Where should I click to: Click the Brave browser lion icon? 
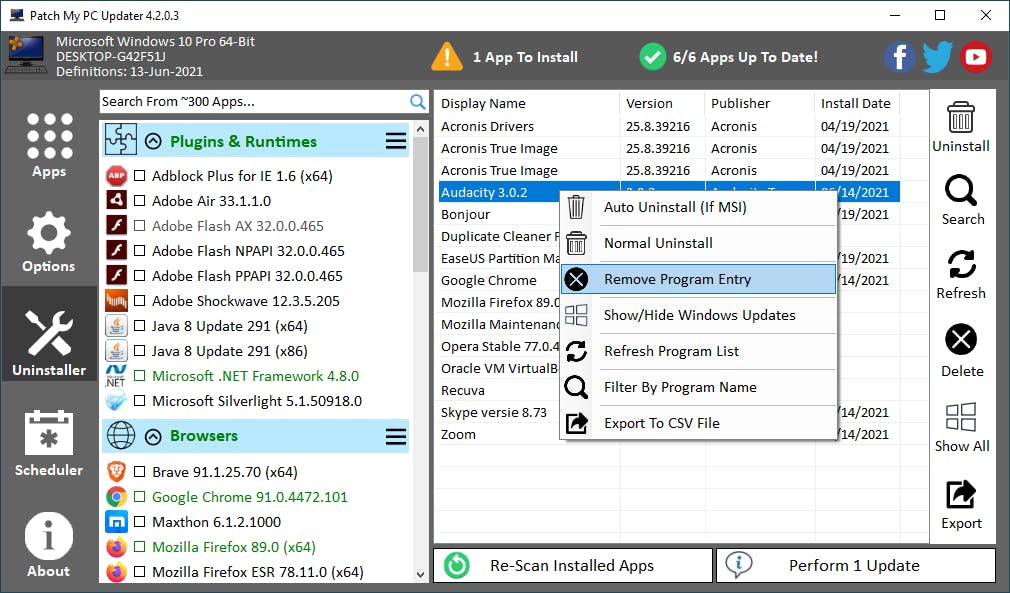(x=117, y=472)
